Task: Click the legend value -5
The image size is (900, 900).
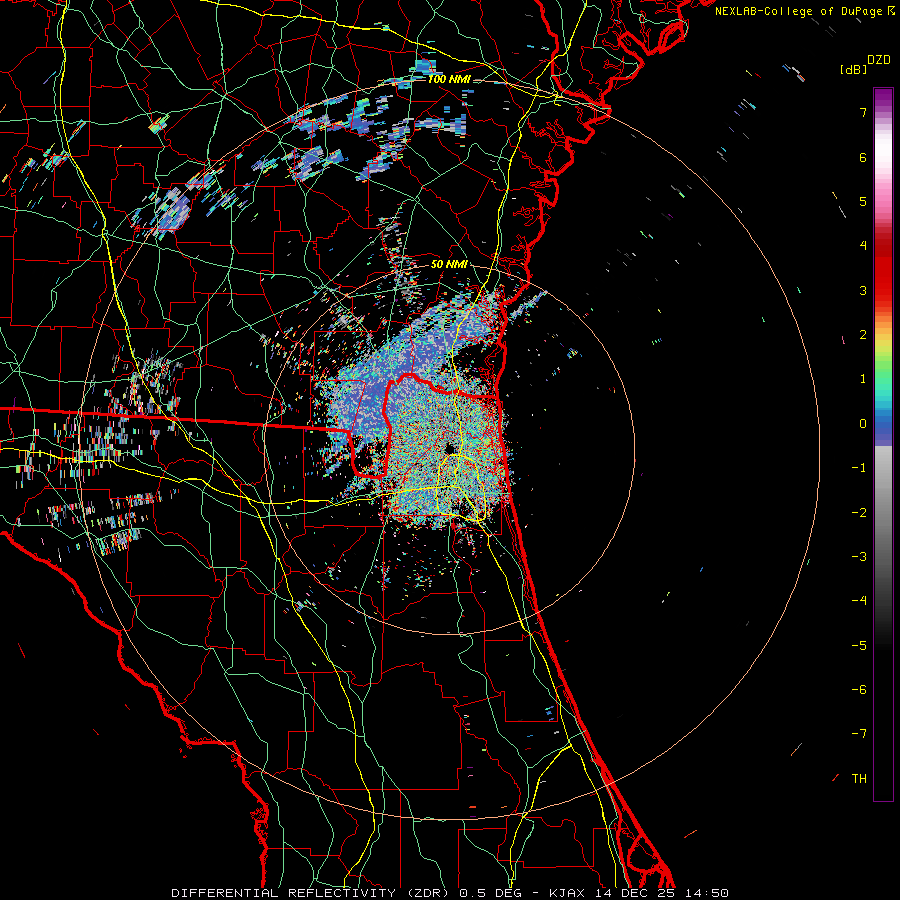Action: pyautogui.click(x=859, y=645)
